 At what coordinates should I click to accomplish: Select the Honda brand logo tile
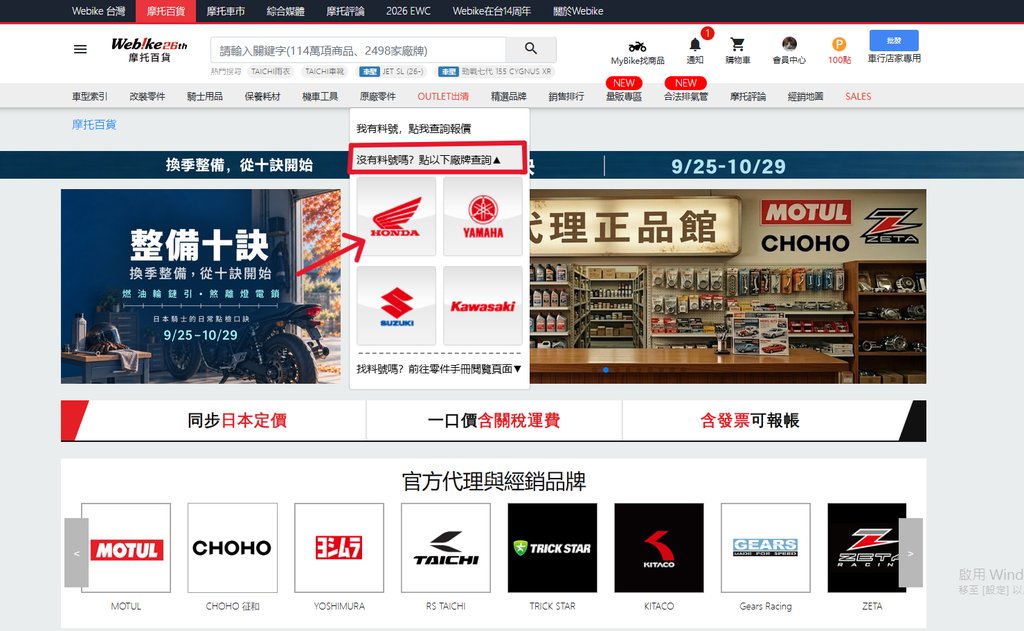click(x=396, y=216)
